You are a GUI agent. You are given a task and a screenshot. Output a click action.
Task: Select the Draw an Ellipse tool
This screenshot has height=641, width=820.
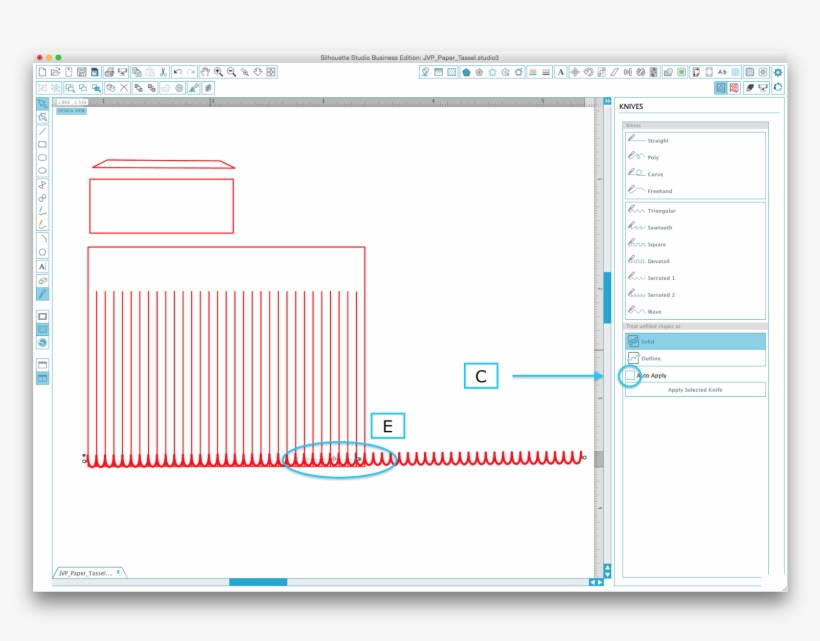(42, 170)
